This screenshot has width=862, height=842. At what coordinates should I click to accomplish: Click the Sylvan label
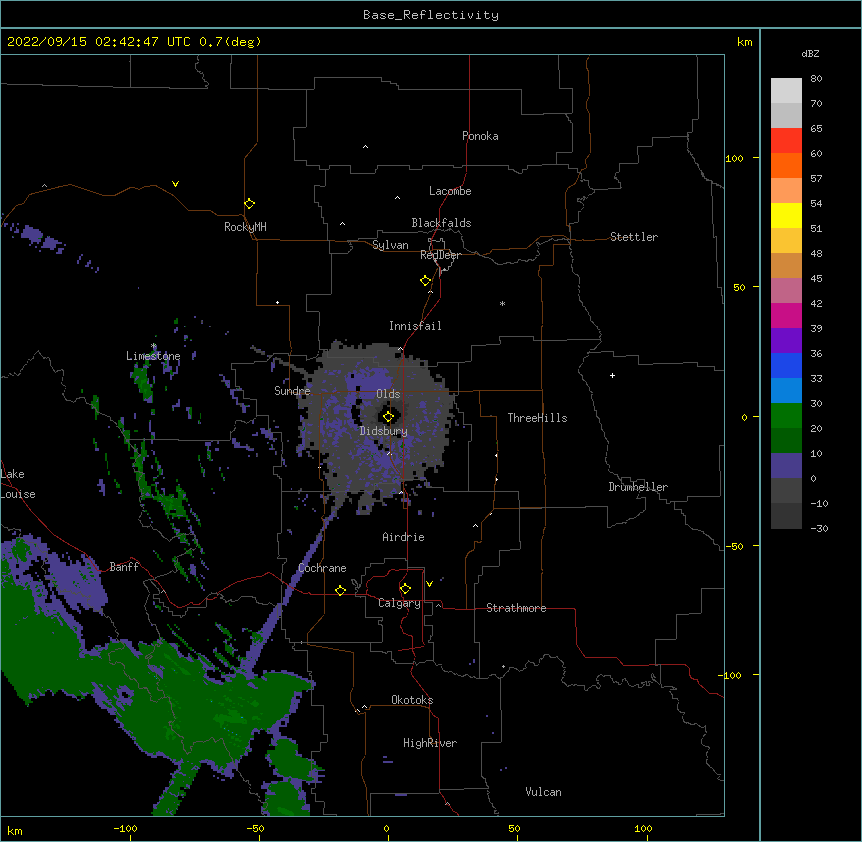point(390,245)
